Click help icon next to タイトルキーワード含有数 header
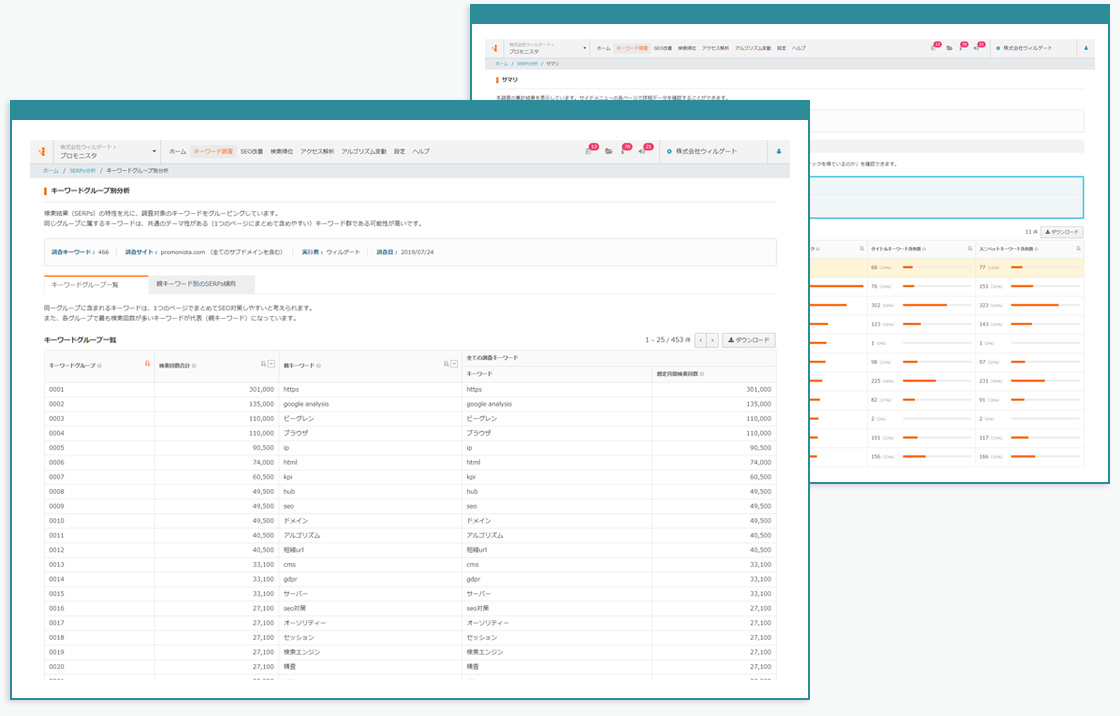 [x=924, y=249]
